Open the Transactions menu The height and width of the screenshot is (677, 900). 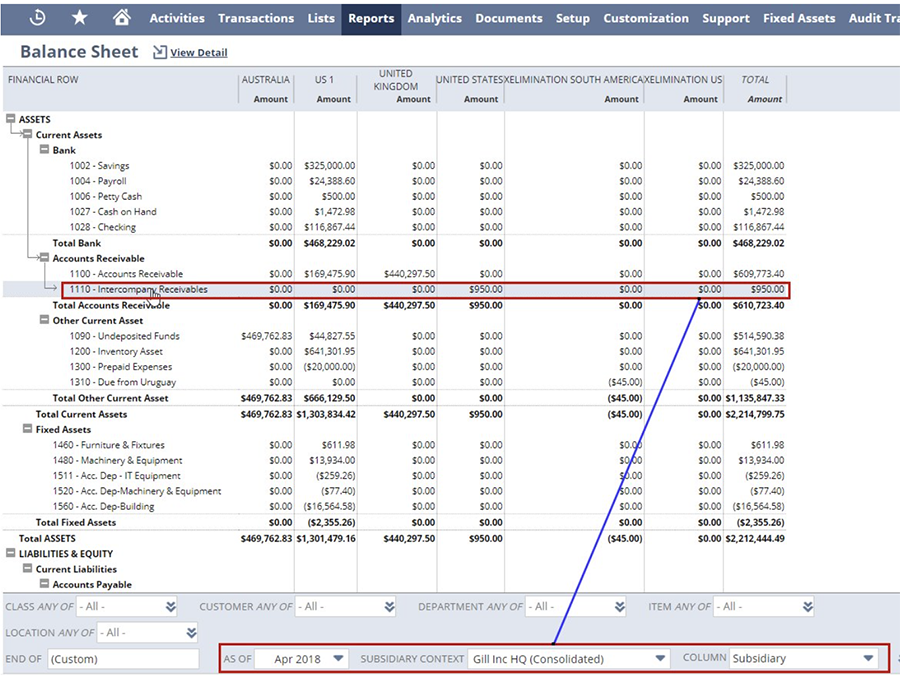[256, 18]
